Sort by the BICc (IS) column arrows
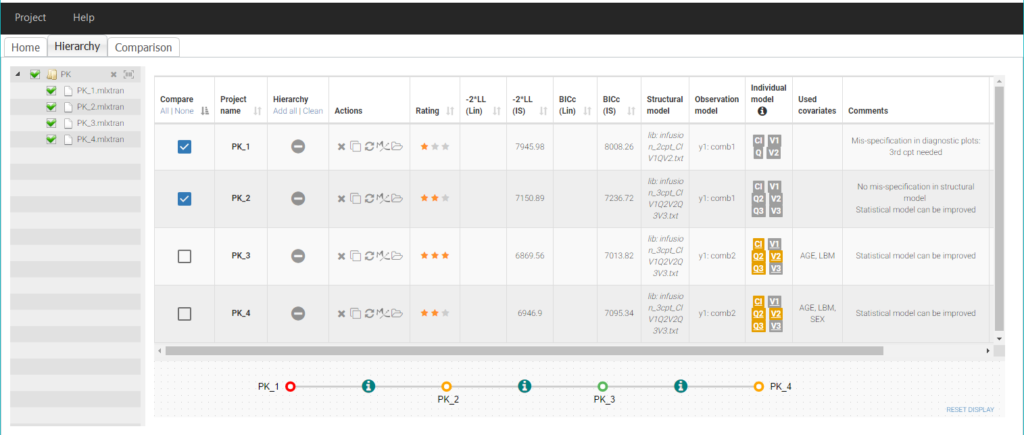Viewport: 1024px width, 435px height. coord(629,111)
